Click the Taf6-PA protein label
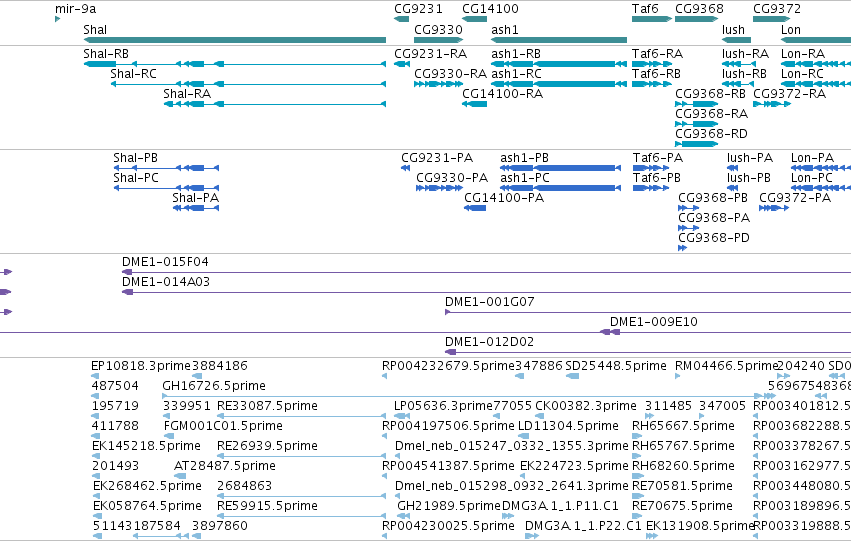The height and width of the screenshot is (541, 851). (x=658, y=158)
